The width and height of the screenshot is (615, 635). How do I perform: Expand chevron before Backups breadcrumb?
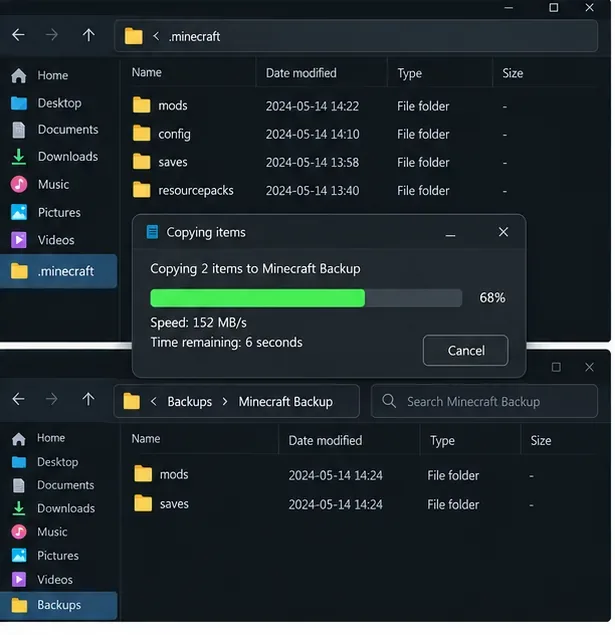click(153, 401)
